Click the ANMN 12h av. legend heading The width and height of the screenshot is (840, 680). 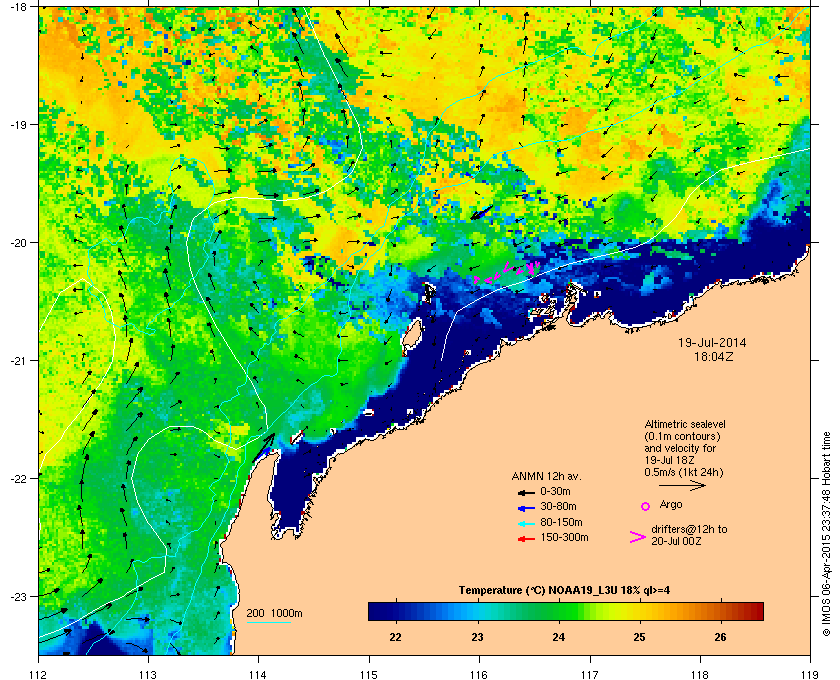coord(546,476)
